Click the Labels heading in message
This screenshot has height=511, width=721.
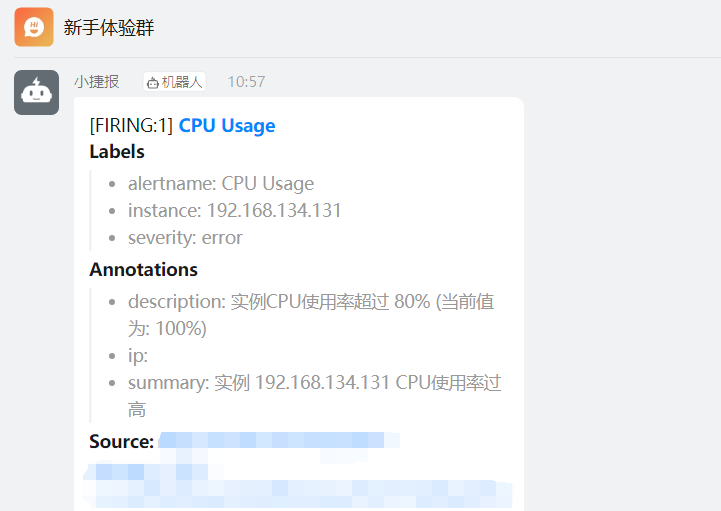[x=117, y=152]
